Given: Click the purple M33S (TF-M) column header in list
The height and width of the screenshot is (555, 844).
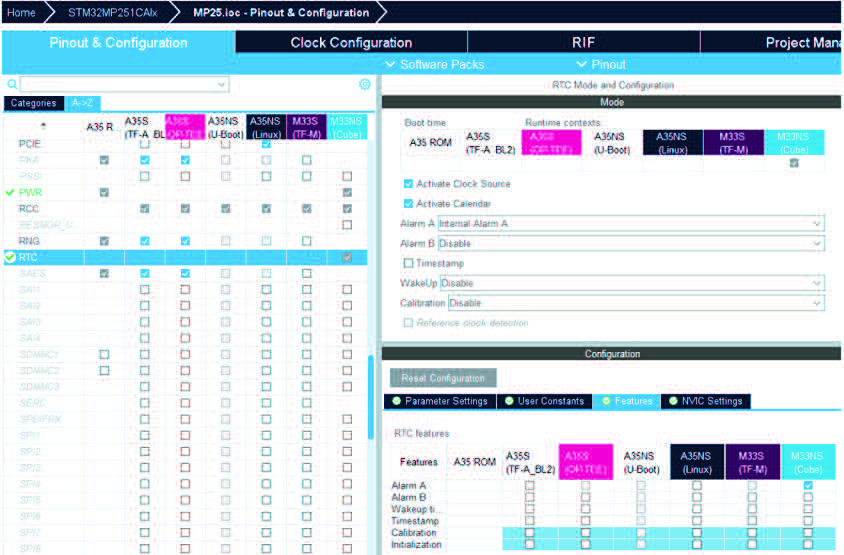Looking at the screenshot, I should (306, 127).
